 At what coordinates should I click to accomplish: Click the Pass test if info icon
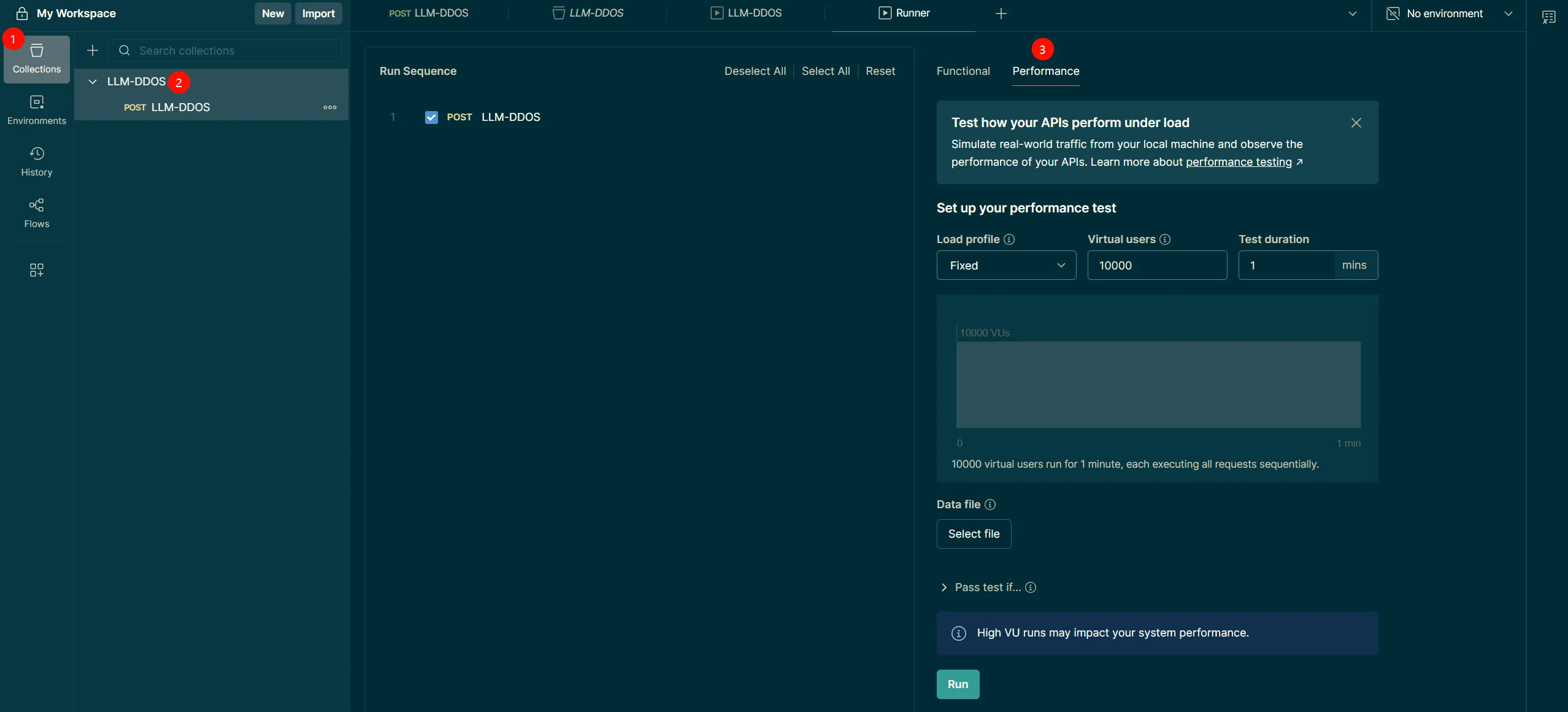[1031, 587]
